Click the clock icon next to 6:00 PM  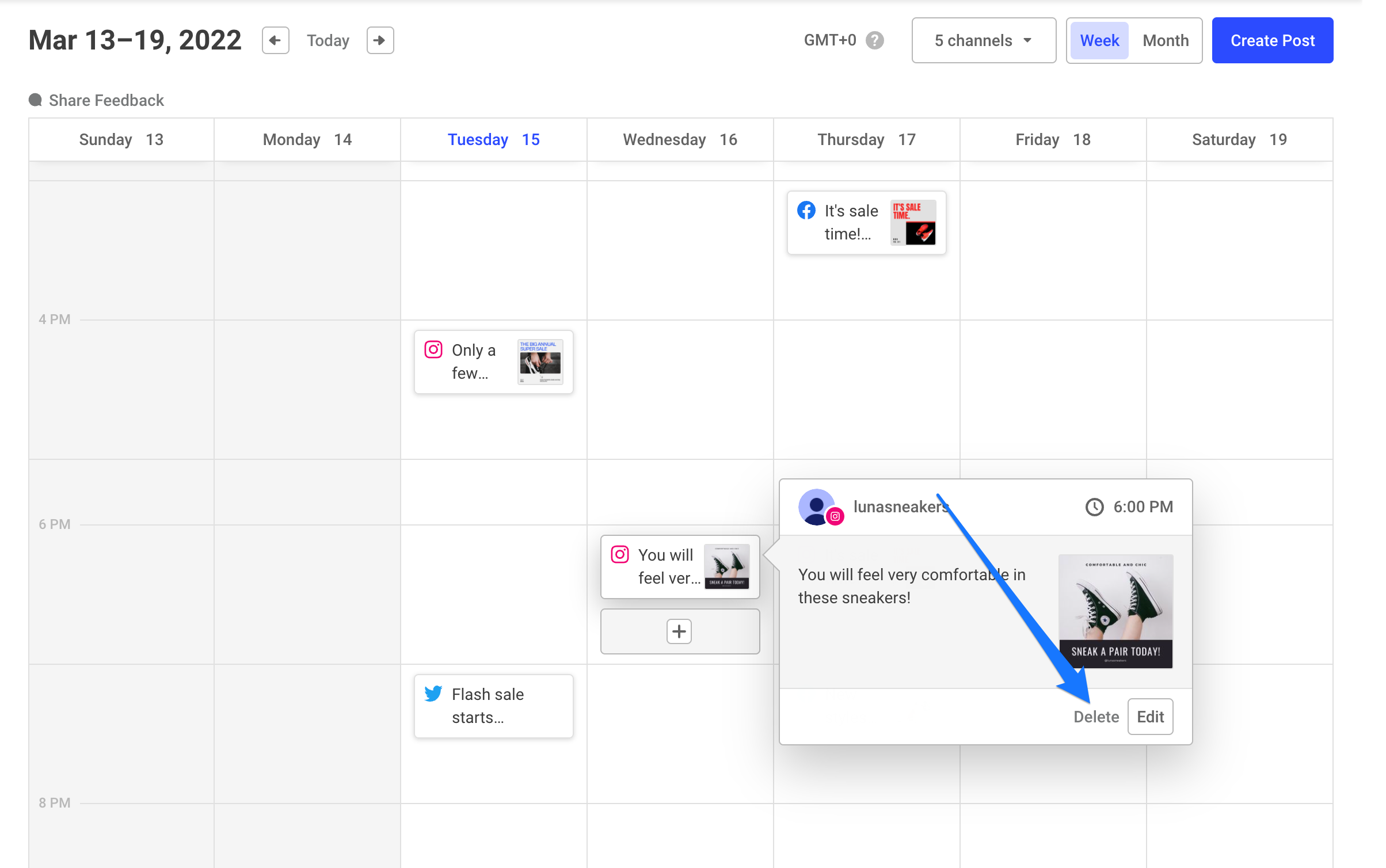click(1094, 507)
